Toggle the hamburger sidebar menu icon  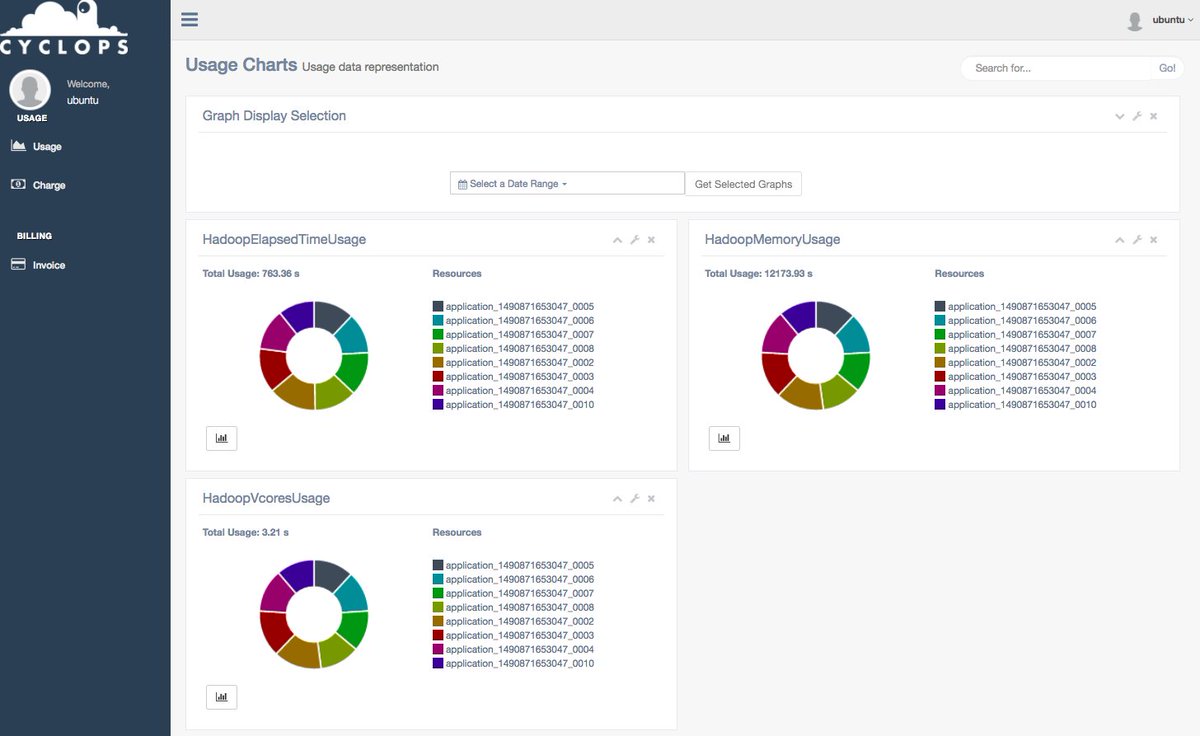(x=189, y=19)
